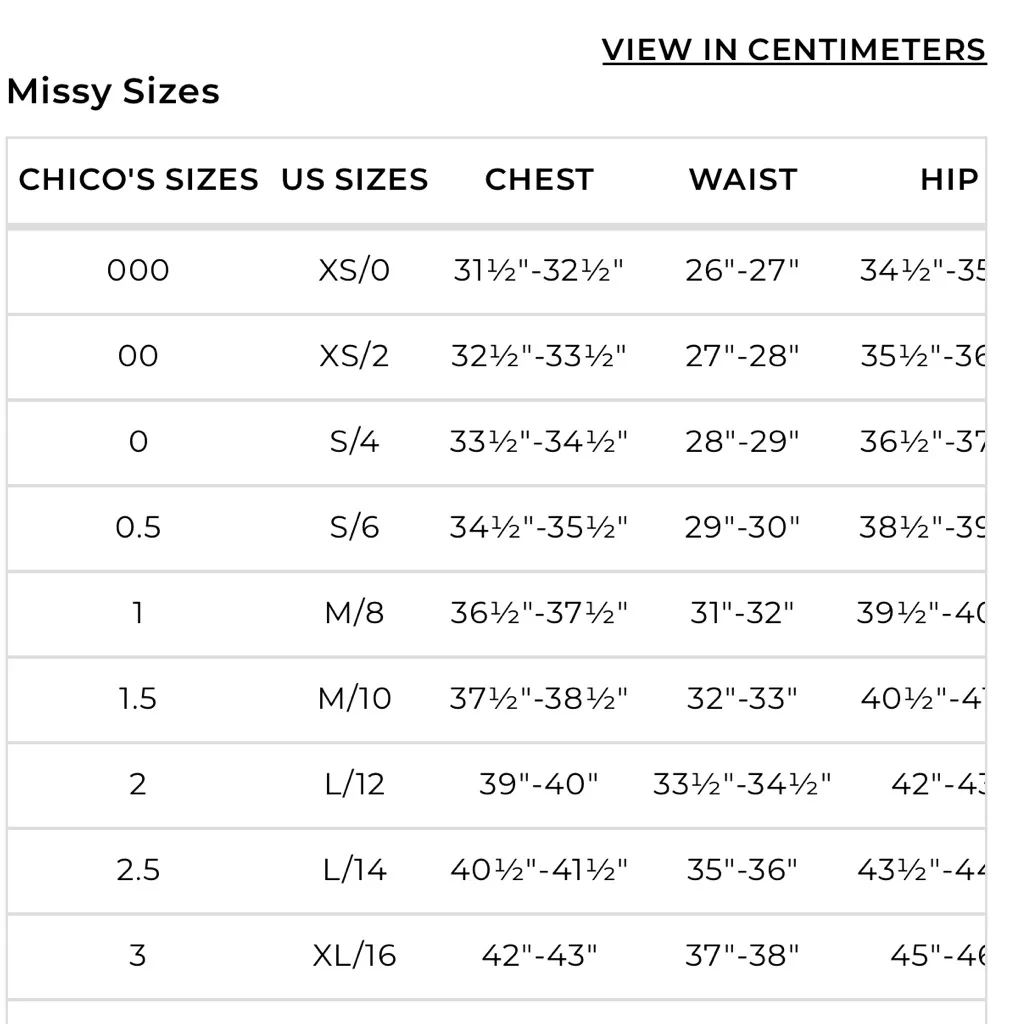Viewport: 1025px width, 1025px height.
Task: Select chest measurement 42"-43"
Action: (539, 955)
